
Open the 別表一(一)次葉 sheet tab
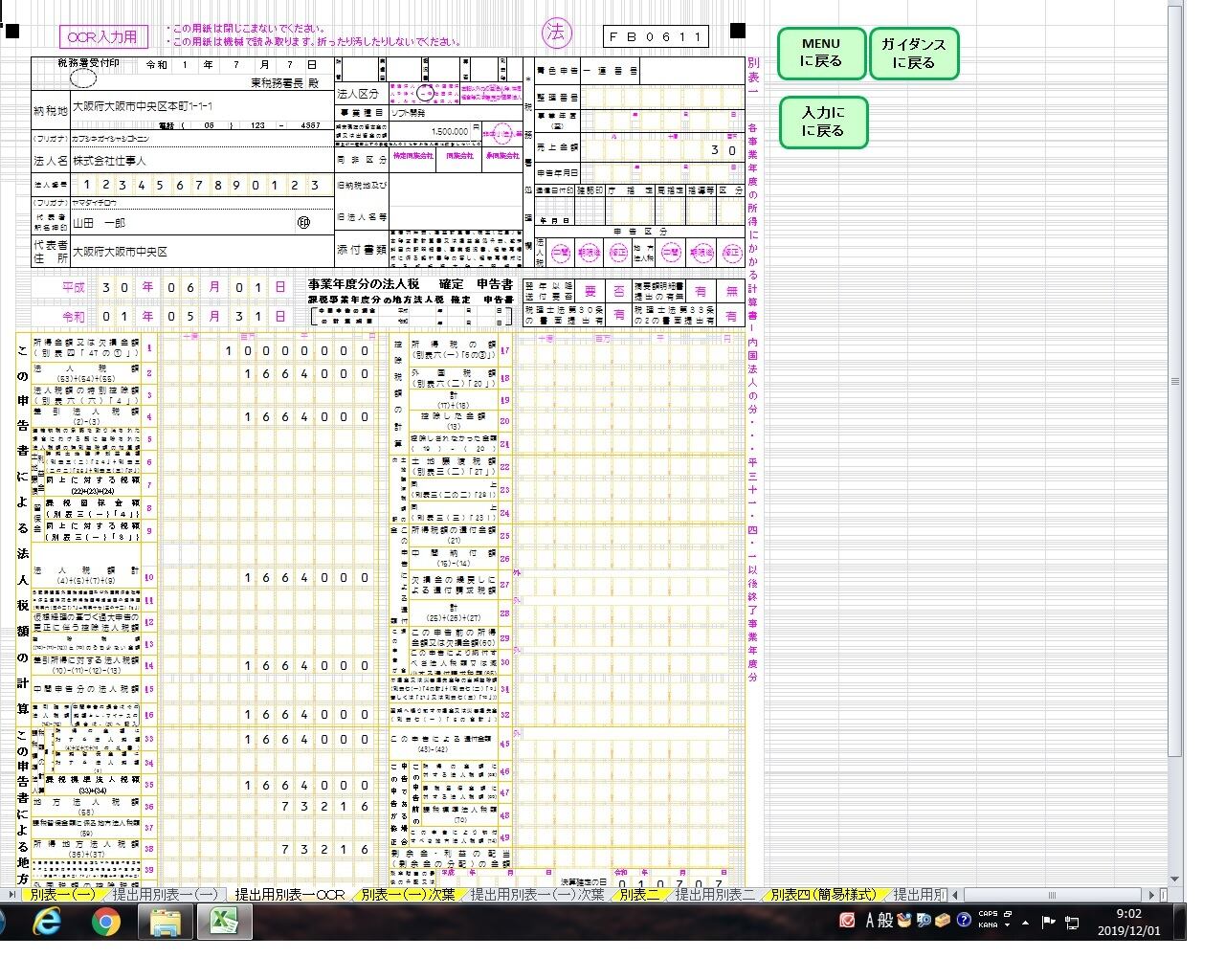(x=407, y=895)
